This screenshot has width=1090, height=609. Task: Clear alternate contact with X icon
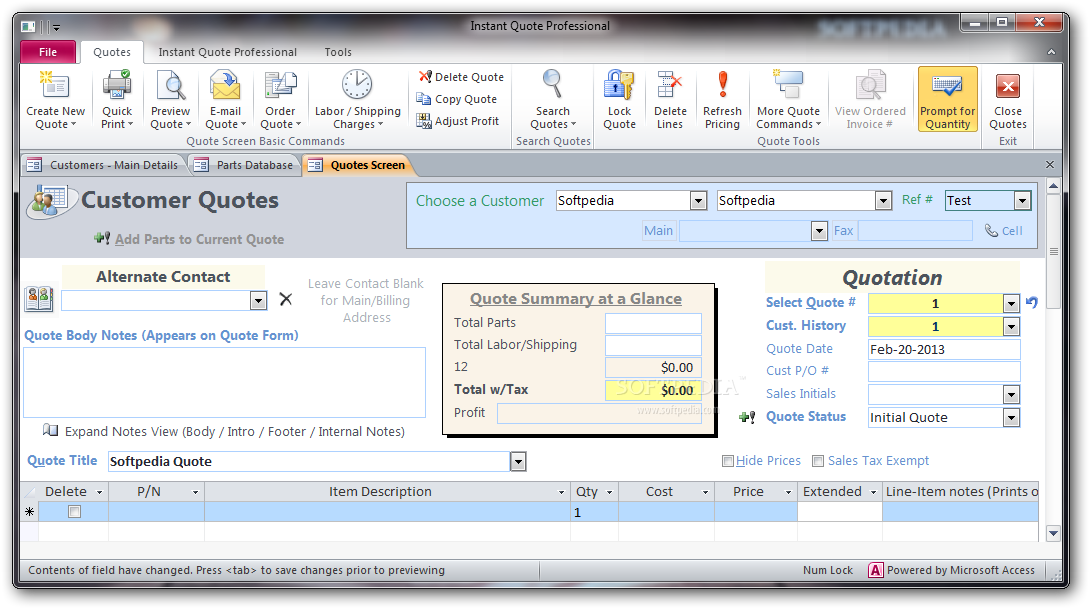(x=286, y=299)
